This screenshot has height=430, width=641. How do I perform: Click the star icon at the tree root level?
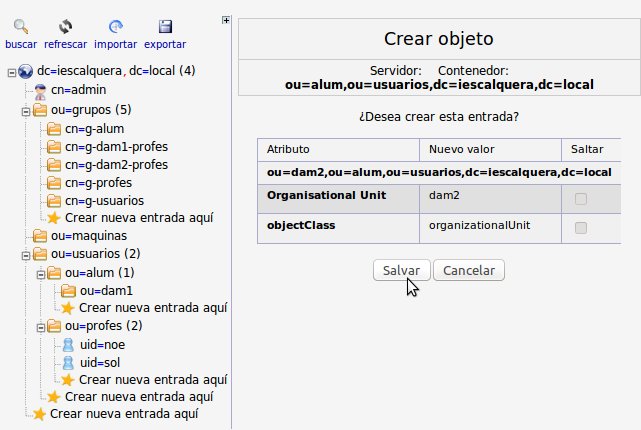click(39, 414)
